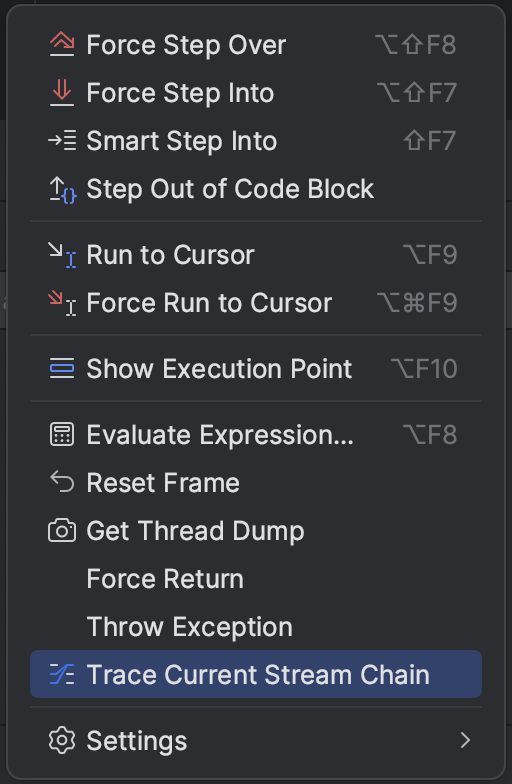Viewport: 512px width, 784px height.
Task: Click the Trace Current Stream Chain icon
Action: point(62,674)
